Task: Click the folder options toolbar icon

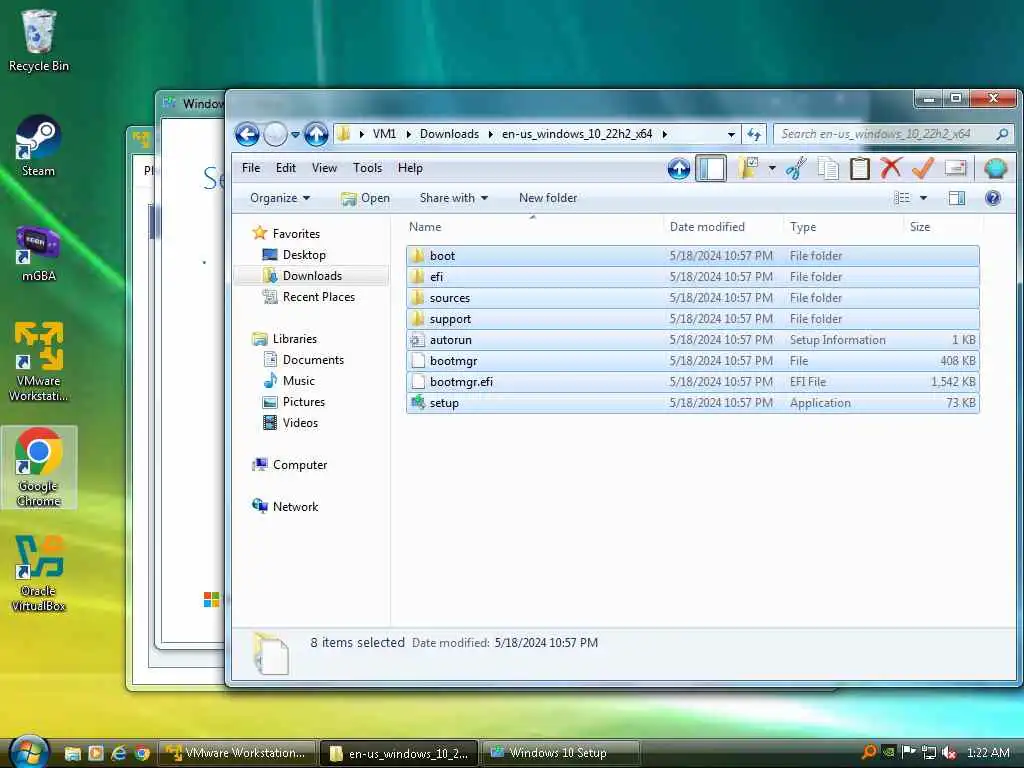Action: [x=748, y=168]
